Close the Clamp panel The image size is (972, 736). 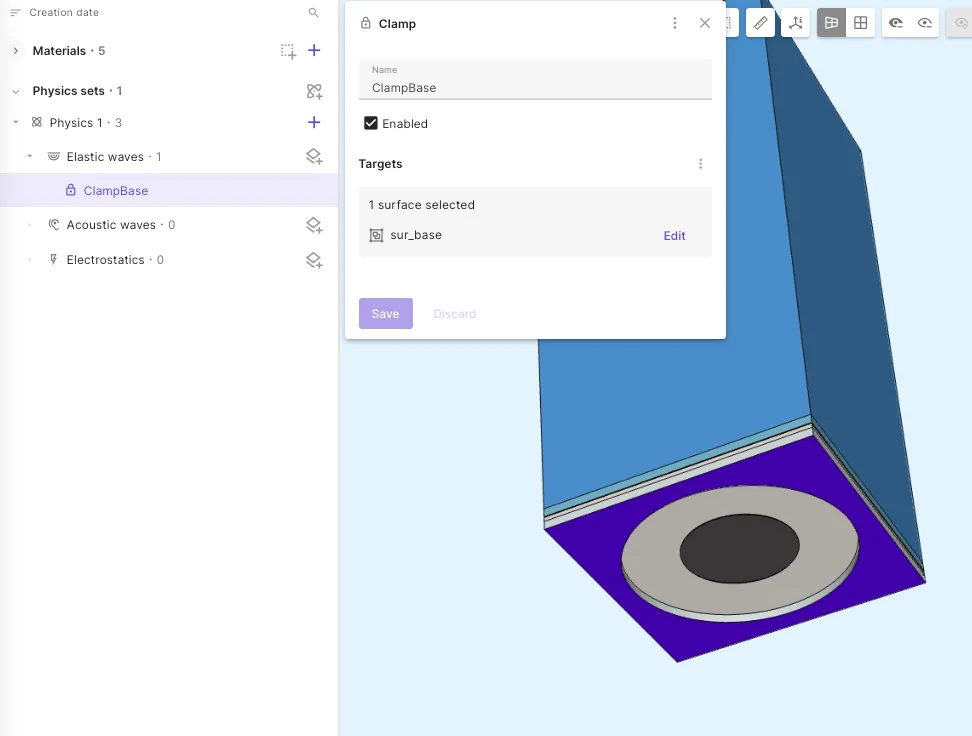705,23
